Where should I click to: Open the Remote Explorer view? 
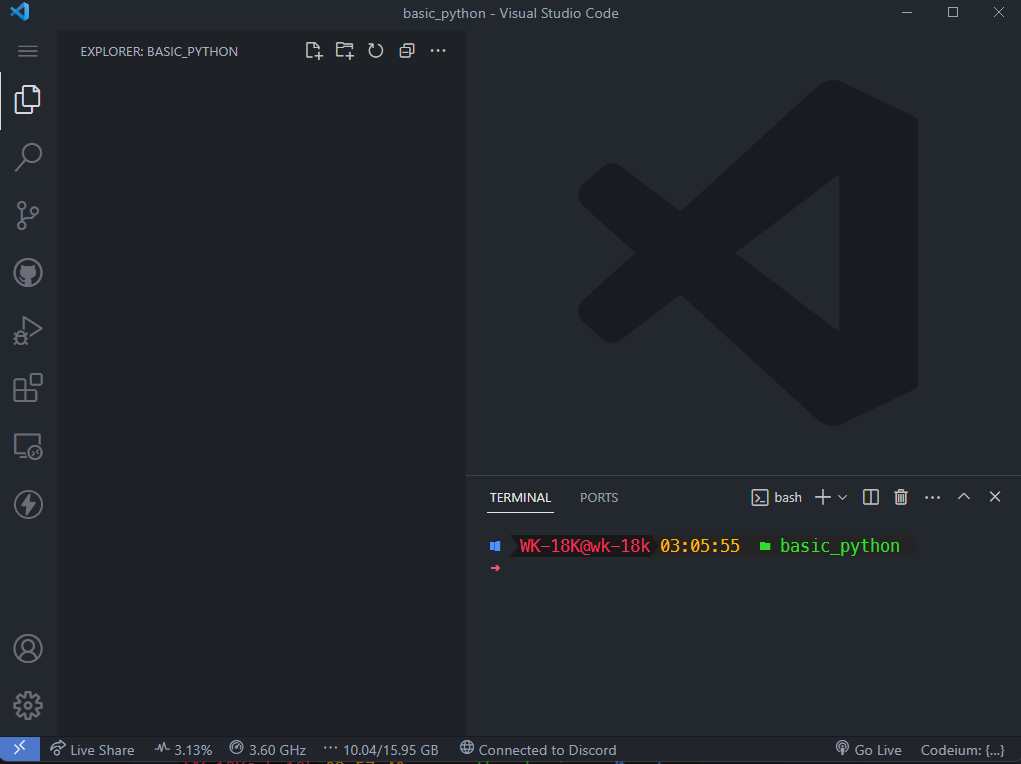27,446
